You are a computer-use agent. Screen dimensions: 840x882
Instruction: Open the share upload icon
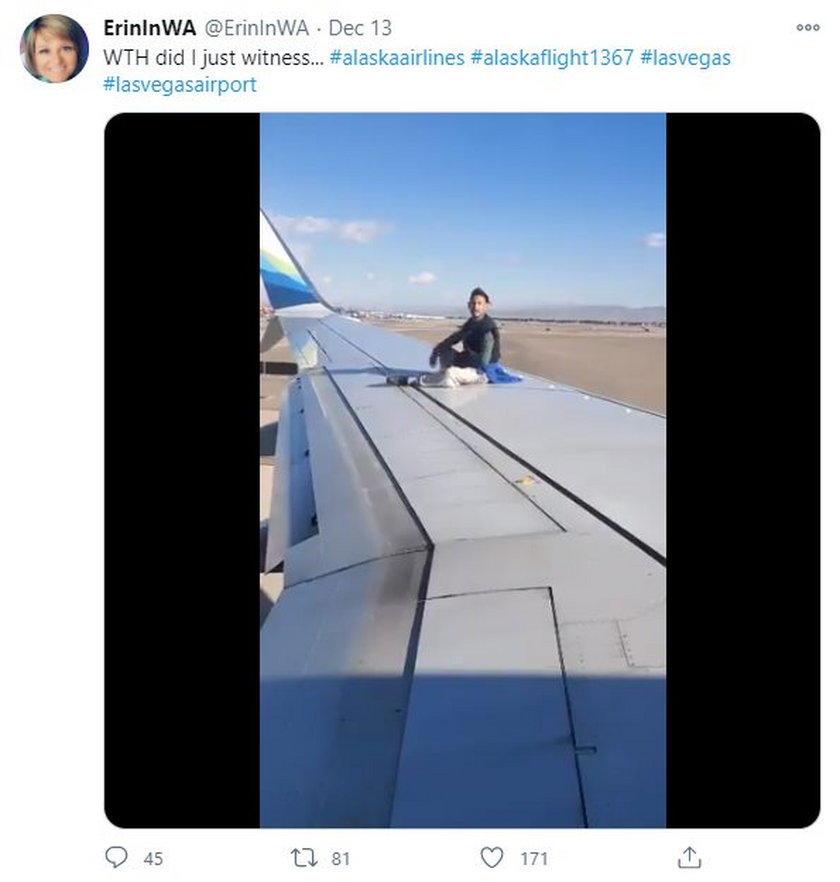[689, 857]
